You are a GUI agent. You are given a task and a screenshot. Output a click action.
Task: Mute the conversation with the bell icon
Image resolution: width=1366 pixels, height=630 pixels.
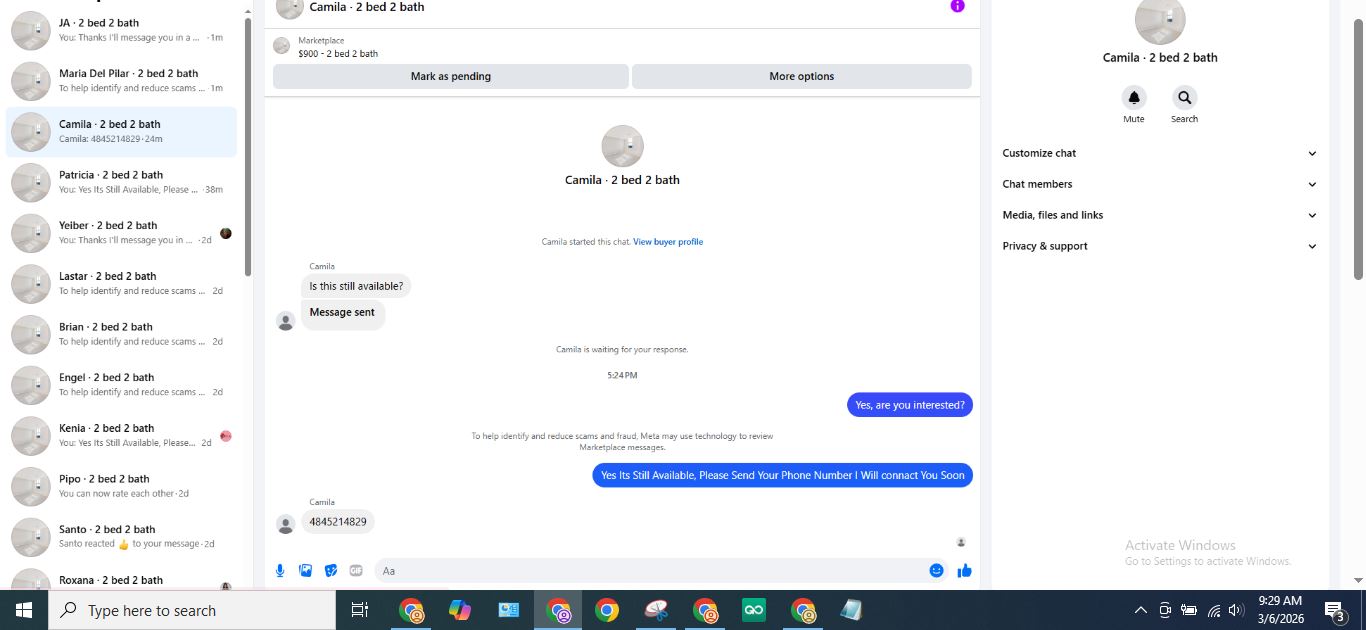(1134, 98)
